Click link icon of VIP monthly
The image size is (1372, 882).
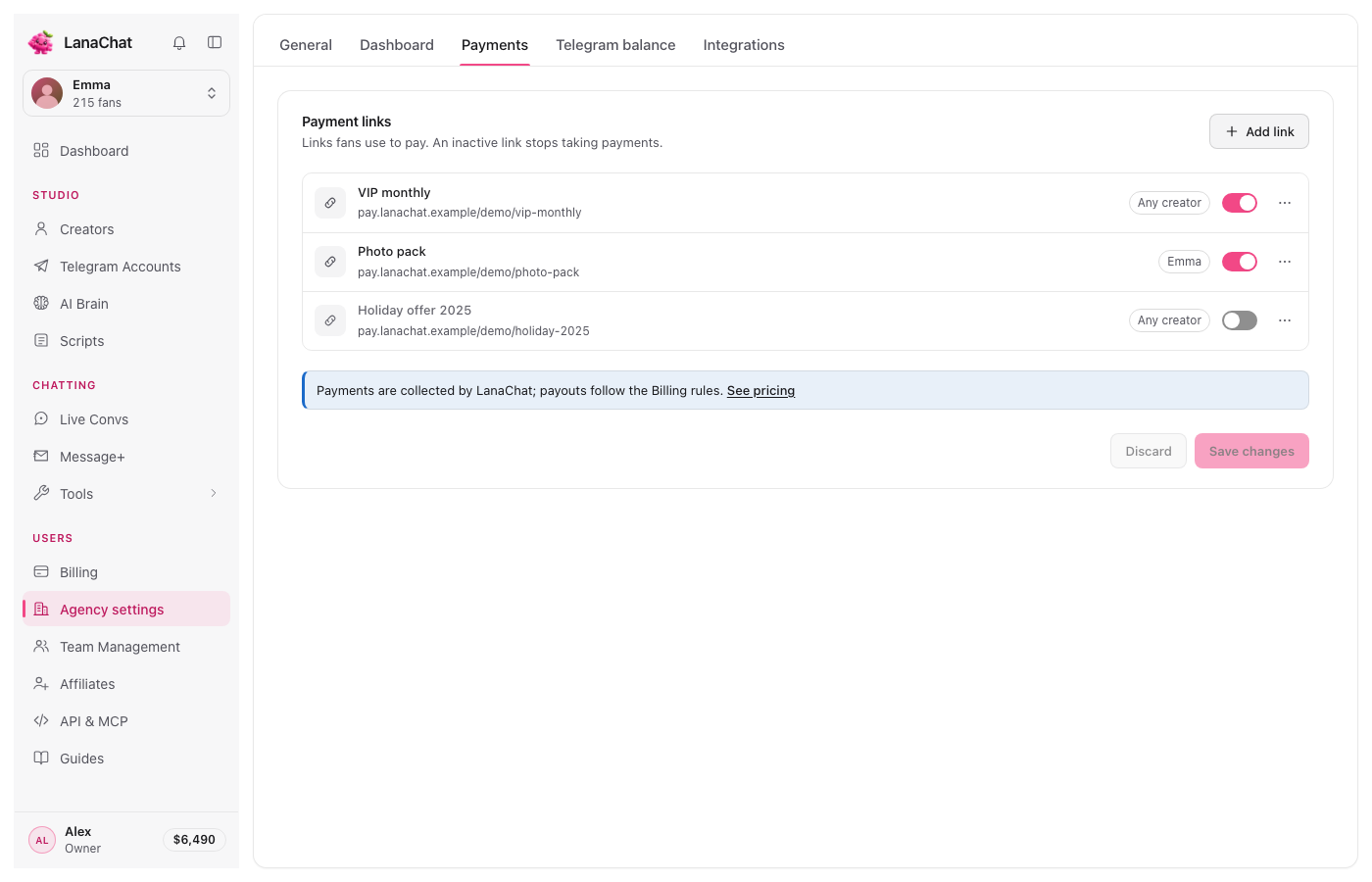click(x=330, y=203)
